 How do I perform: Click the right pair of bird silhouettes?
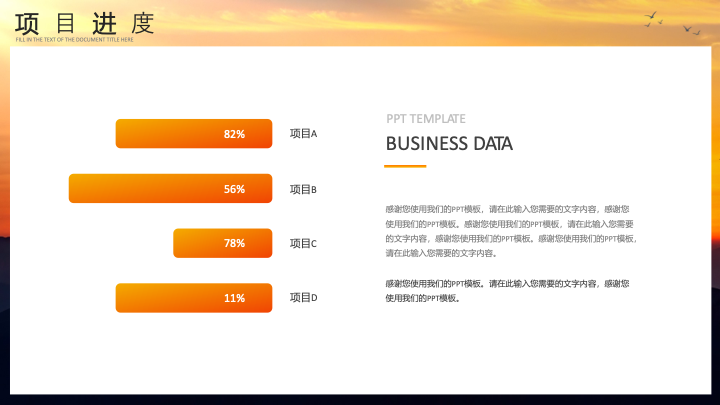(x=691, y=29)
